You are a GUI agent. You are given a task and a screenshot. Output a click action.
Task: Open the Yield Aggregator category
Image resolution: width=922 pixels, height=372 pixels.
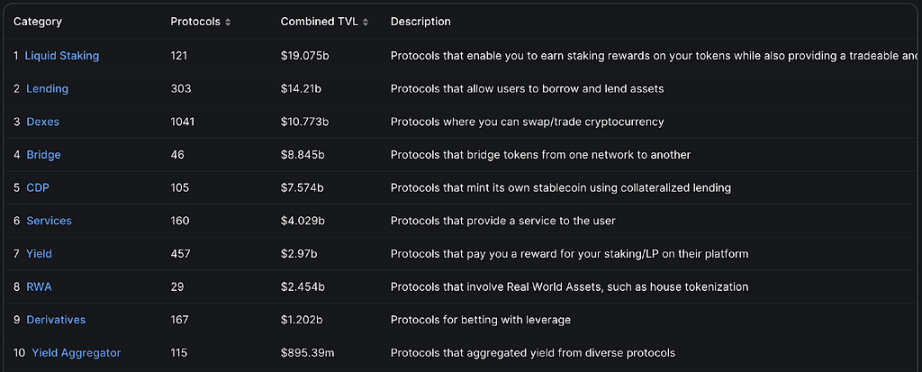click(76, 353)
